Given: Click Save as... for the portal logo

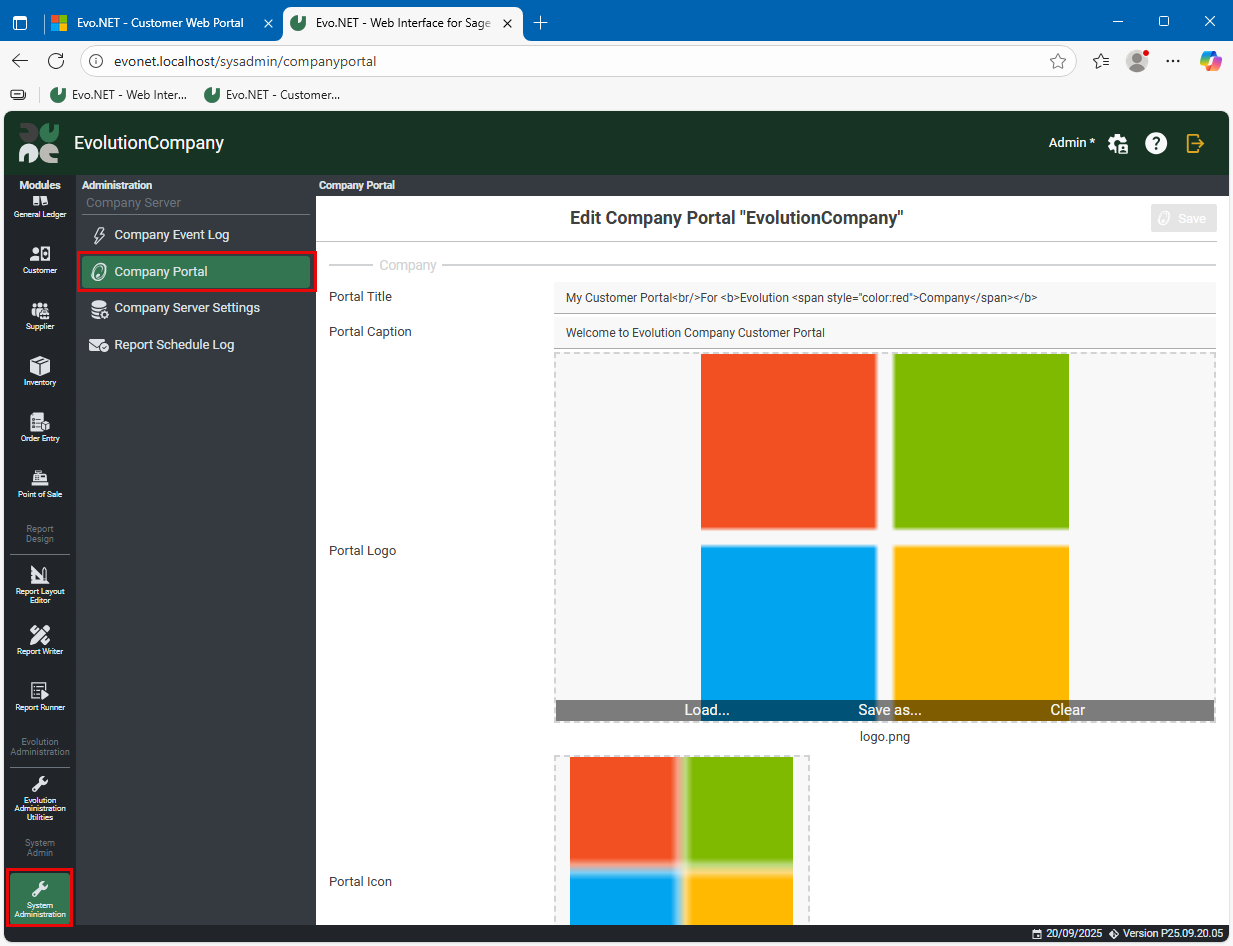Looking at the screenshot, I should tap(889, 710).
